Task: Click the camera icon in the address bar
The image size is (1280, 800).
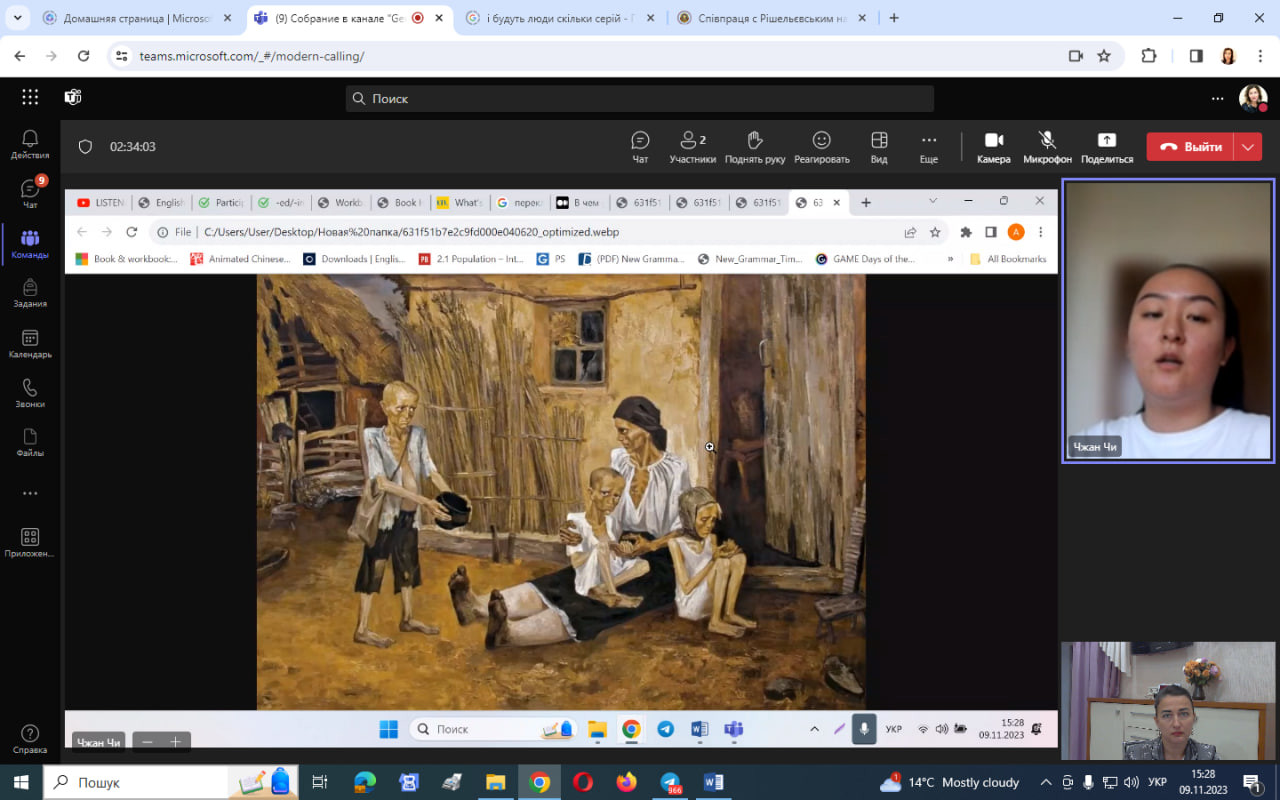Action: 1076,56
